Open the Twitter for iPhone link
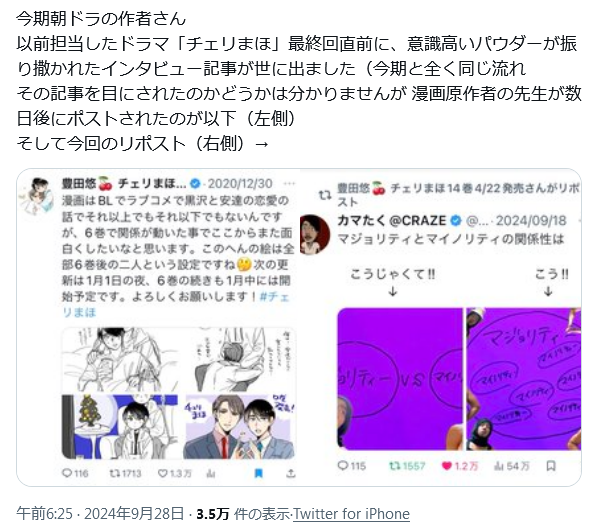This screenshot has height=532, width=598. [x=351, y=514]
